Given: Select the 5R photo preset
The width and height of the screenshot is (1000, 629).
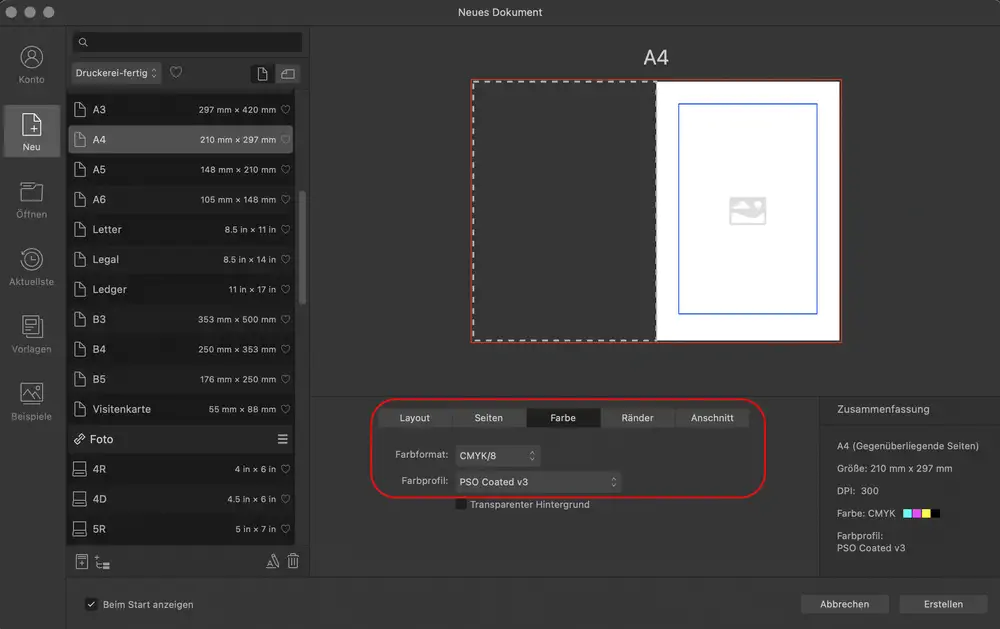Looking at the screenshot, I should [x=180, y=529].
